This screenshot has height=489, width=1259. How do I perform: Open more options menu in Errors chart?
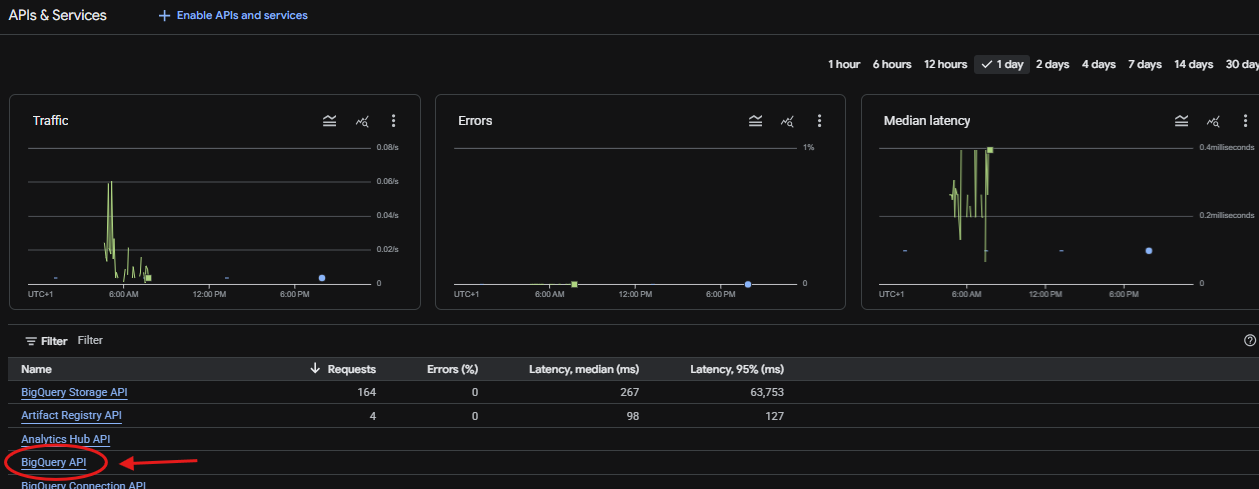coord(820,121)
